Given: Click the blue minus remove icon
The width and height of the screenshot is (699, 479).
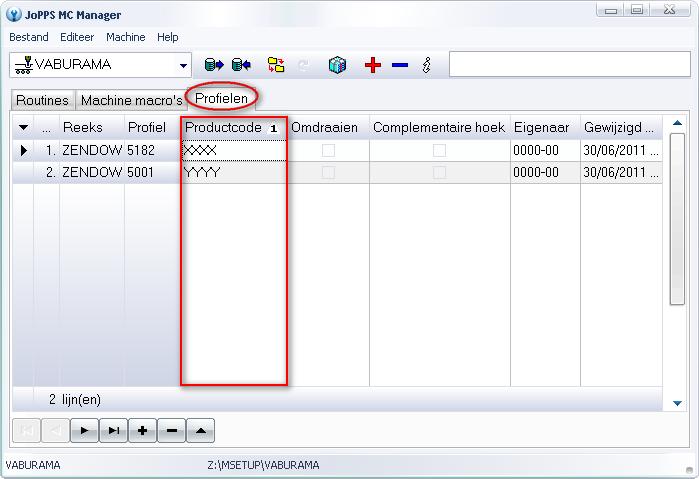Looking at the screenshot, I should (400, 65).
